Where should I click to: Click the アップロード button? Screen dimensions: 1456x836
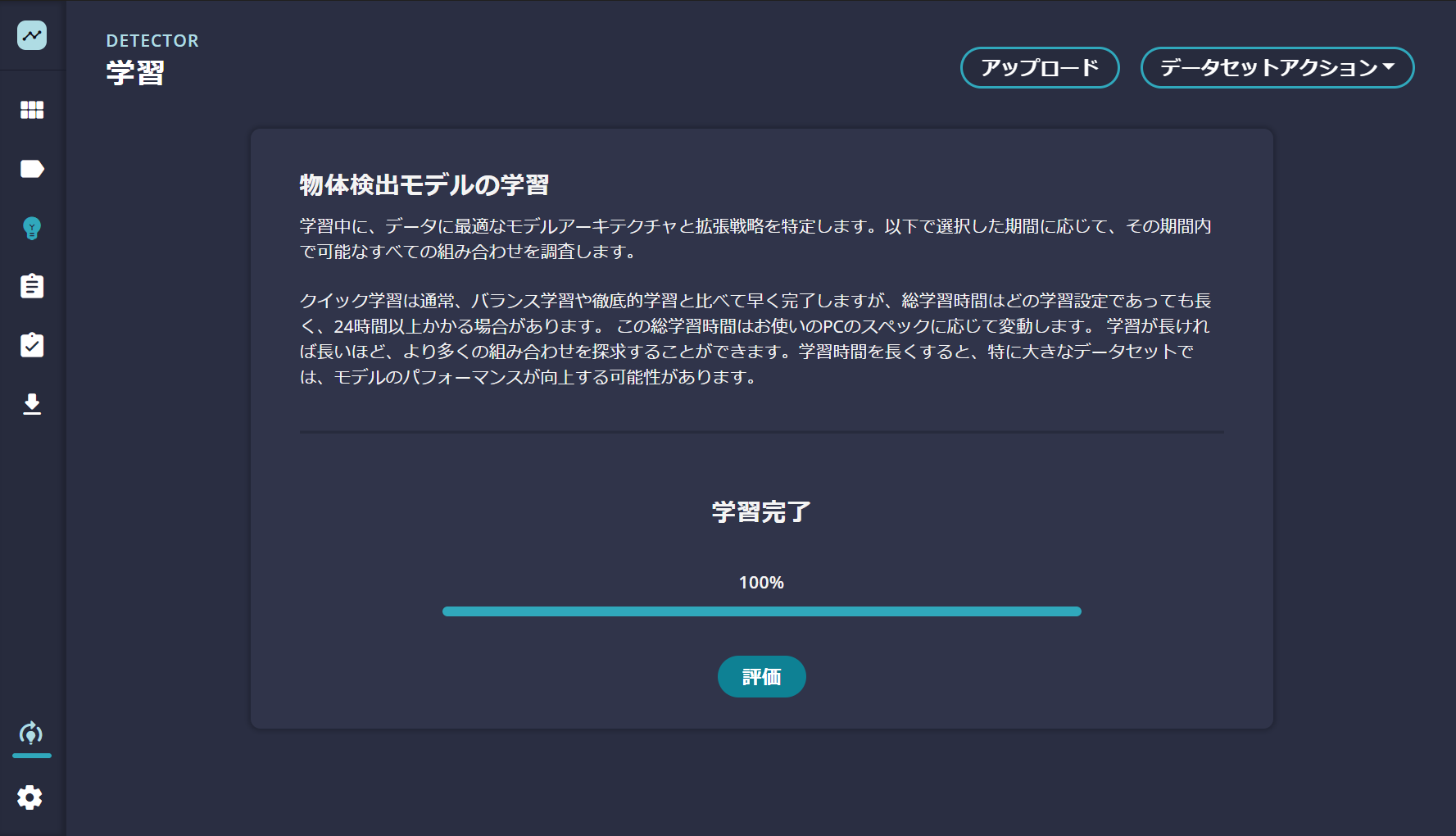point(1040,68)
